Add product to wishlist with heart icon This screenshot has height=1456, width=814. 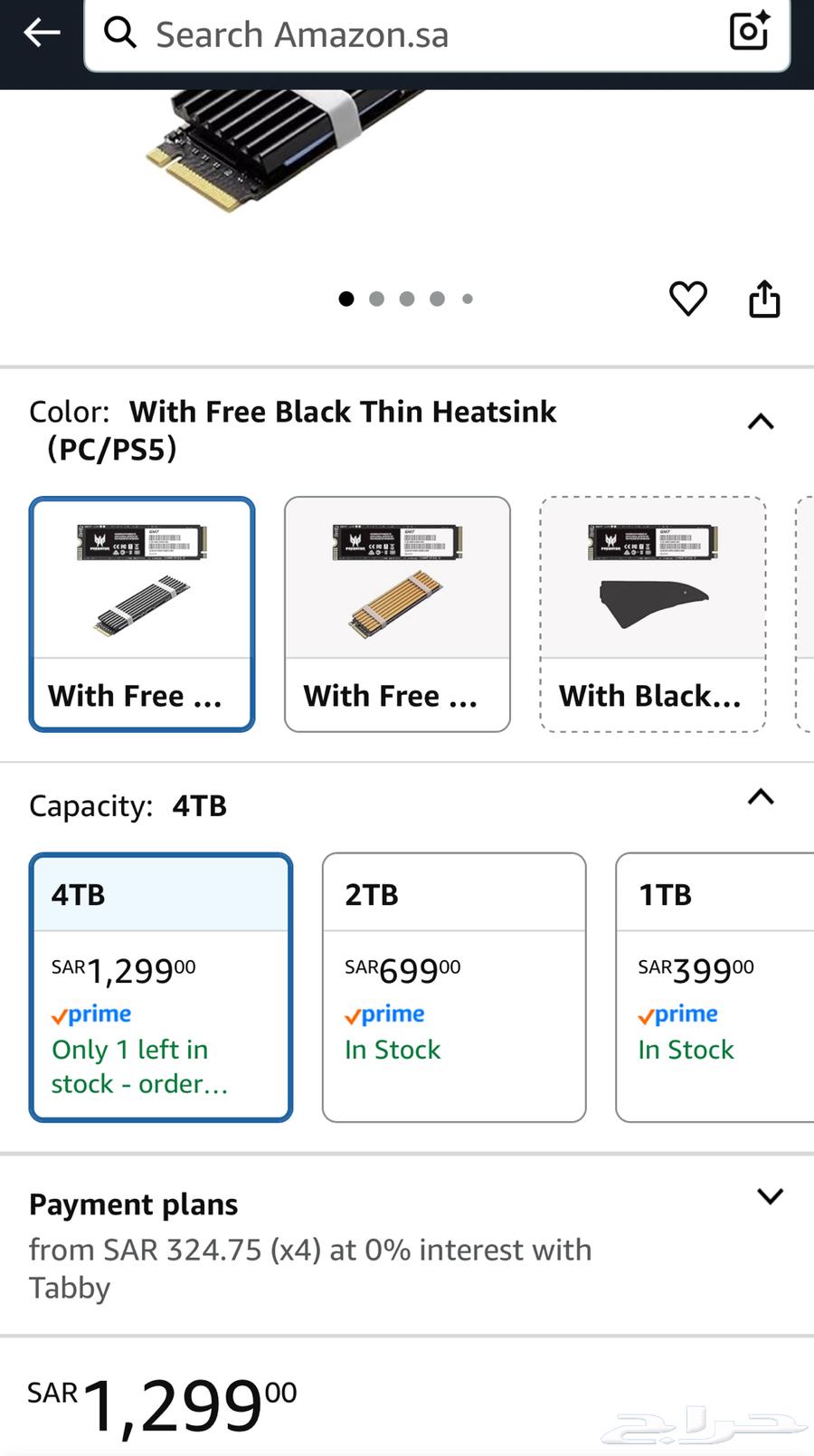(x=687, y=299)
